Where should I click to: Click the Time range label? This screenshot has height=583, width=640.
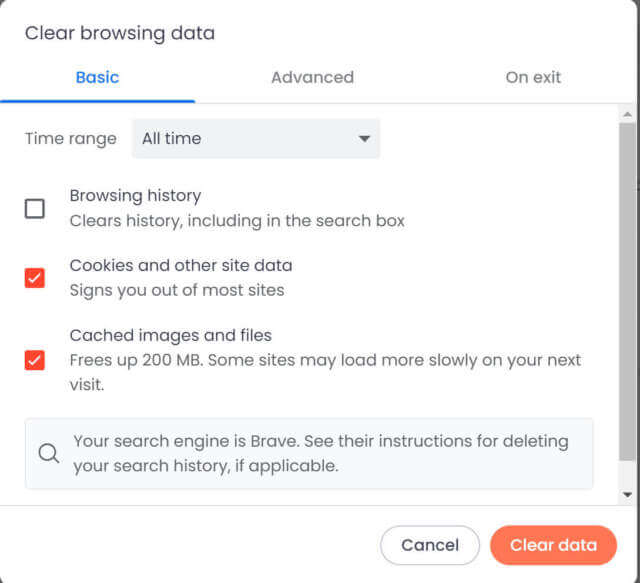[71, 139]
